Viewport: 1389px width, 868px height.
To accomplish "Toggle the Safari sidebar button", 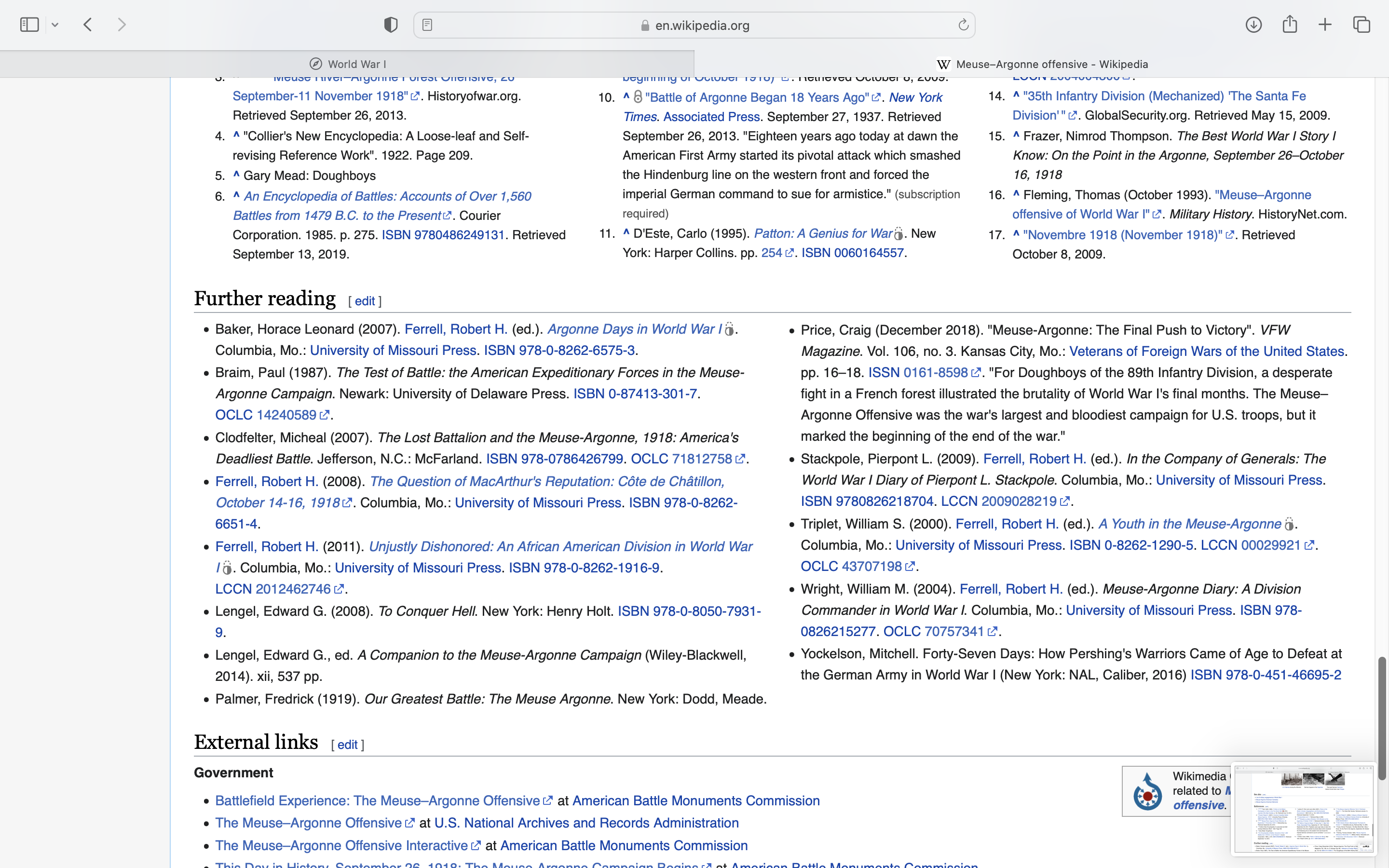I will (29, 25).
